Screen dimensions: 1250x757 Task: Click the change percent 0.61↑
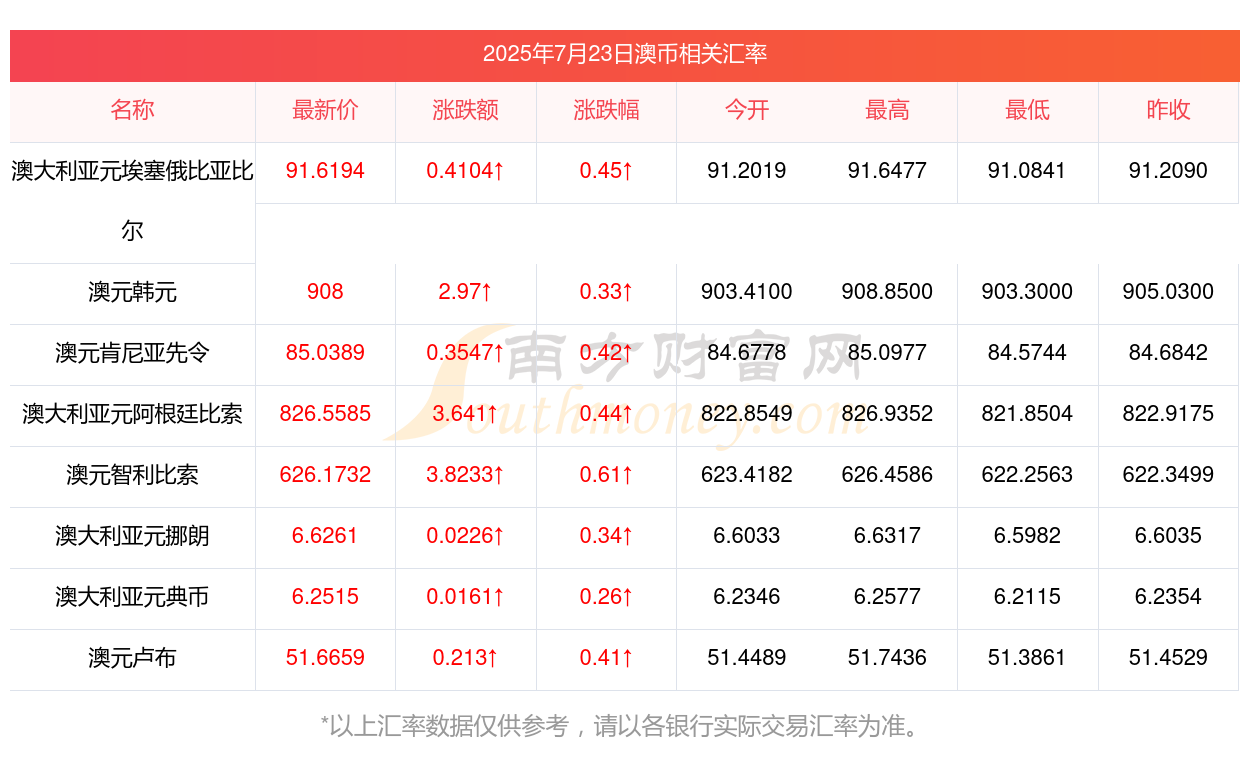click(x=606, y=475)
